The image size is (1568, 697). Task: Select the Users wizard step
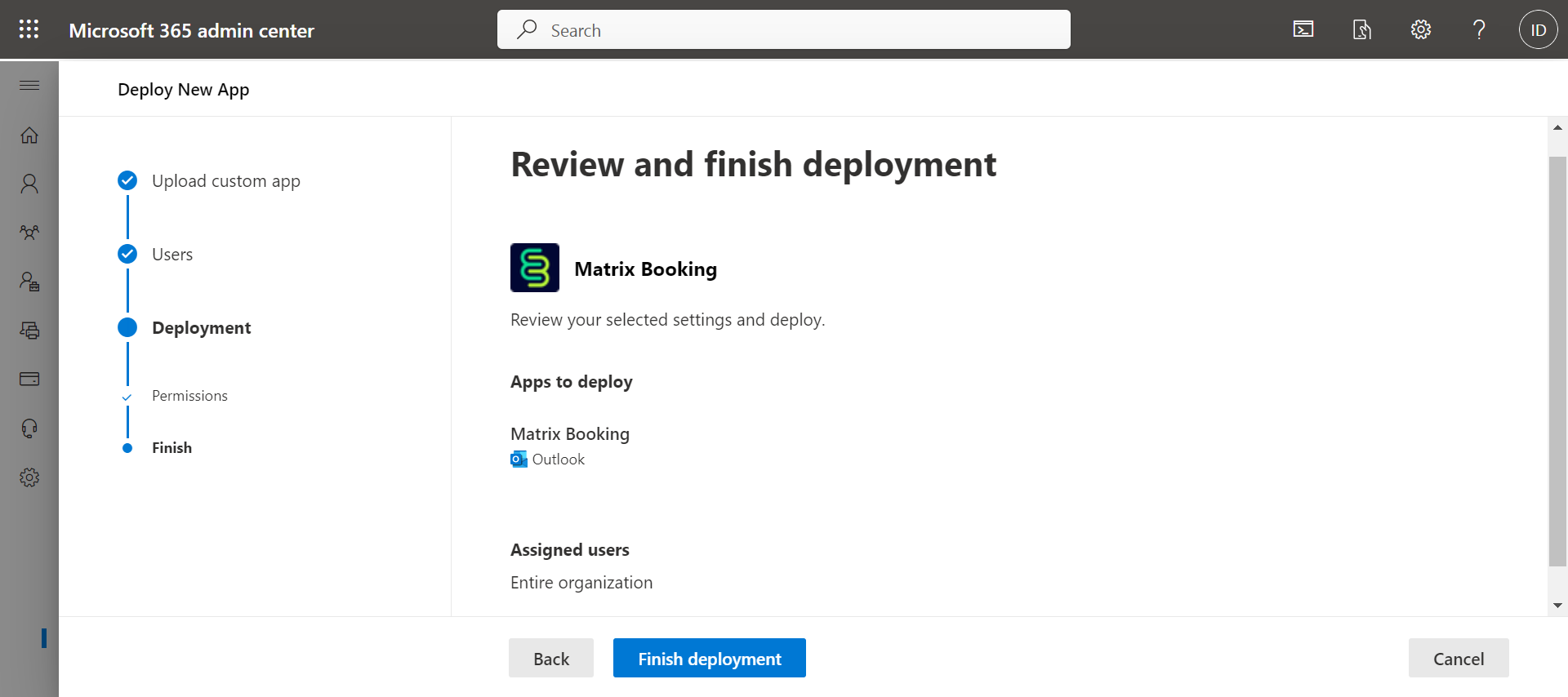pos(172,254)
